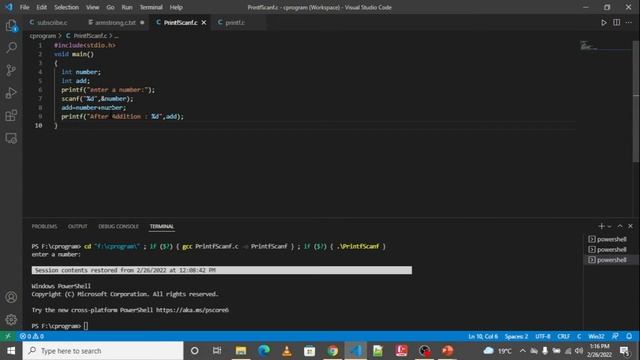Open the feedback icon in status bar
The height and width of the screenshot is (360, 640).
tap(615, 336)
